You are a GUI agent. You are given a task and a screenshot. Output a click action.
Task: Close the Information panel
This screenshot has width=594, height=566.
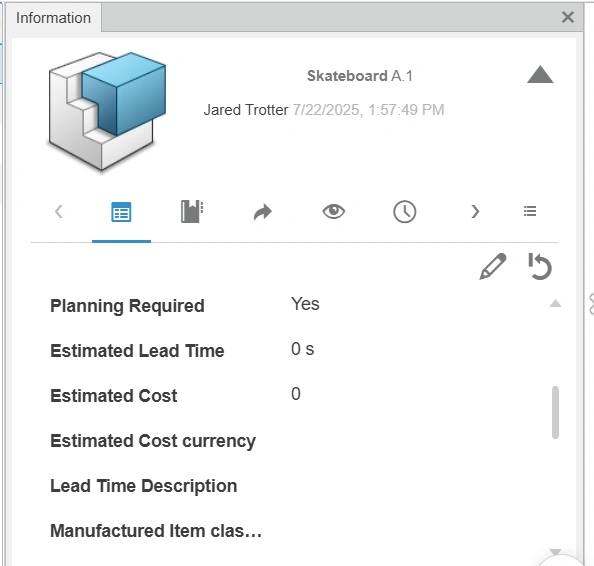568,17
